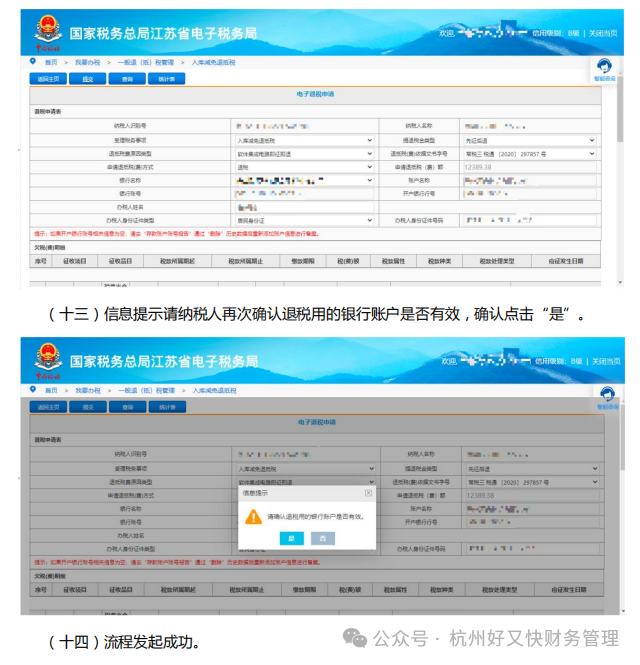The height and width of the screenshot is (665, 640).
Task: Open 申请退抵税(费)方式 dropdown in the undimmed screenshot
Action: [x=305, y=167]
